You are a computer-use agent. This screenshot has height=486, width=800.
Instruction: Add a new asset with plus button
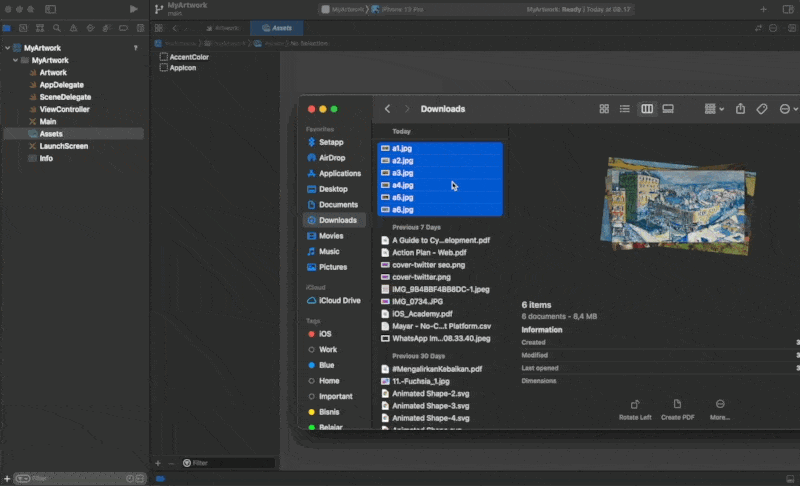(x=158, y=463)
